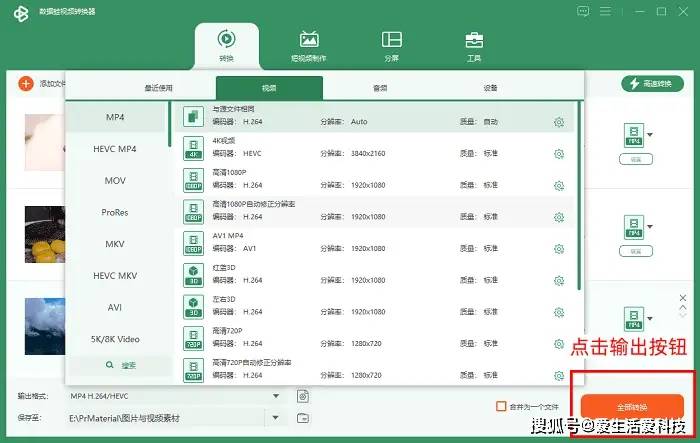Open the 工具 toolbox icon

(475, 40)
